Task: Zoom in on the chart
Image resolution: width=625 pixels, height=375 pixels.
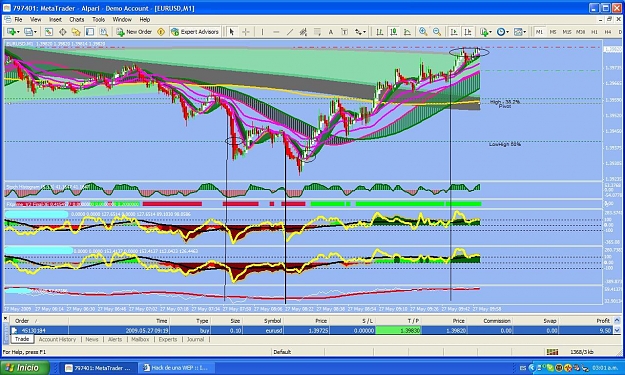Action: (423, 32)
